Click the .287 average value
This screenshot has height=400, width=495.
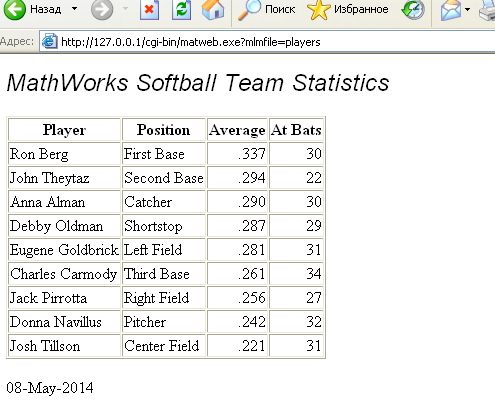252,226
